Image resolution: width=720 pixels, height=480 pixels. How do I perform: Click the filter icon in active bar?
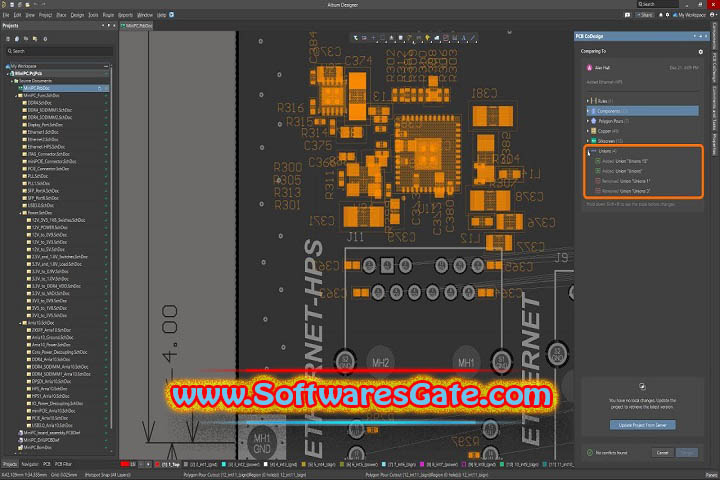(x=355, y=38)
